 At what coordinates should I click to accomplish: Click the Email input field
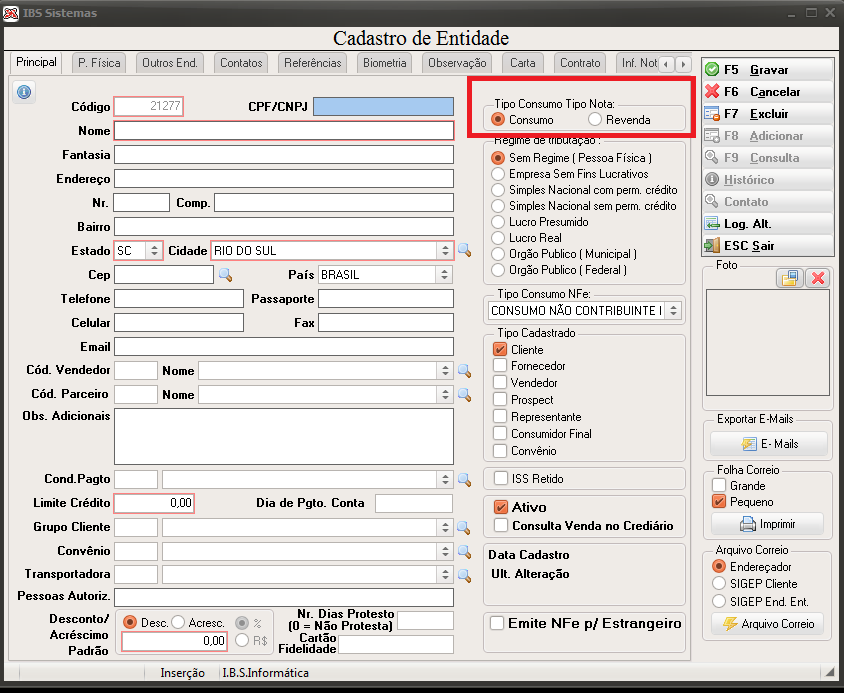pyautogui.click(x=284, y=347)
